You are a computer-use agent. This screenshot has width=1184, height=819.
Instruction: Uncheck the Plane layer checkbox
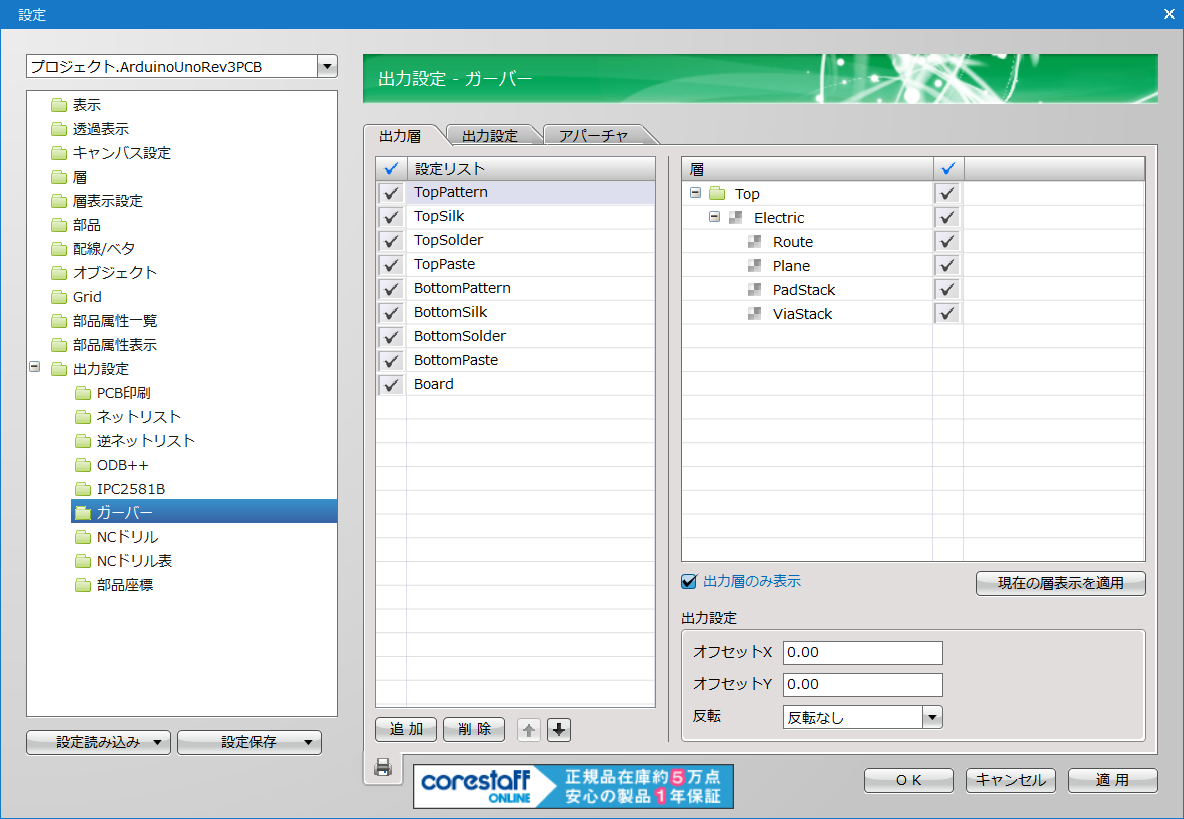[947, 266]
